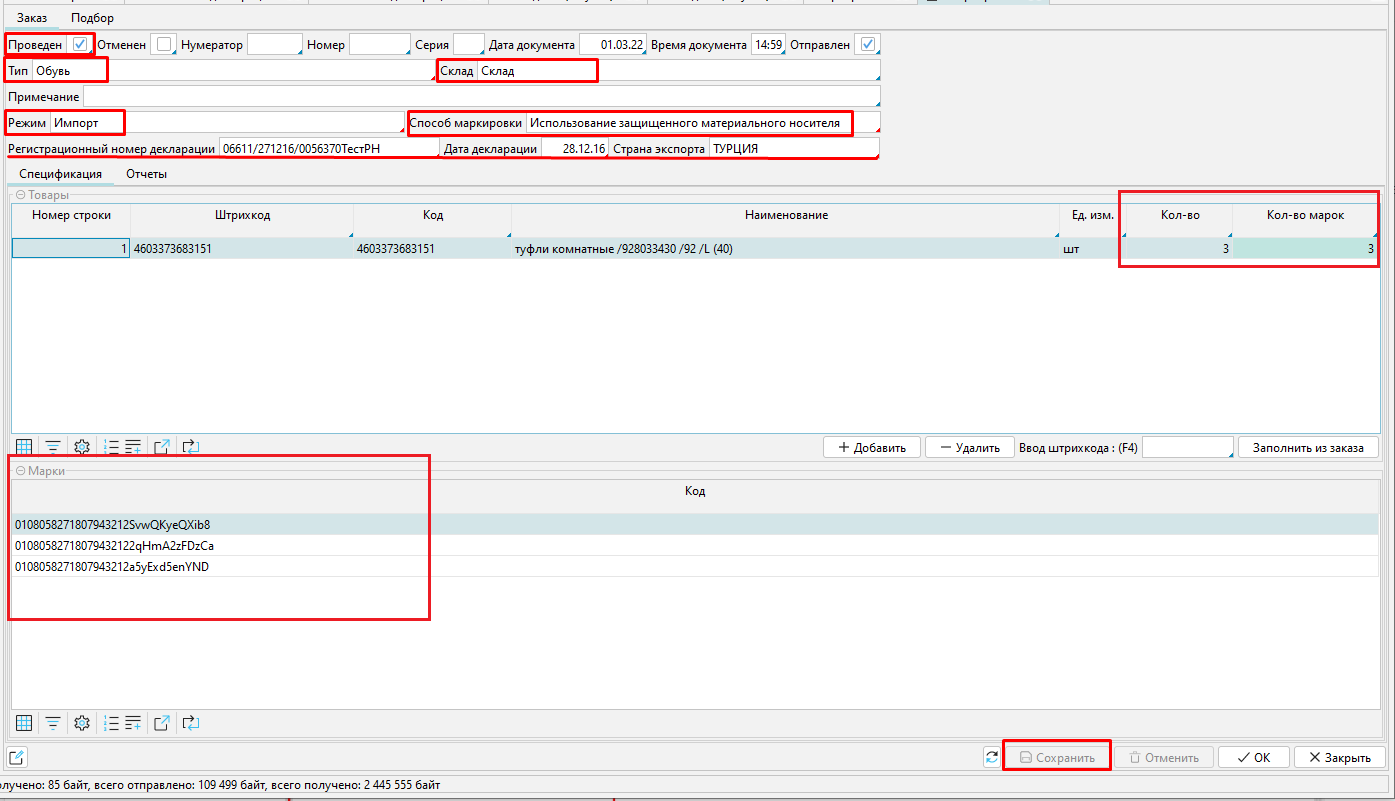Image resolution: width=1395 pixels, height=801 pixels.
Task: Switch to the Отчеты tab
Action: pos(146,174)
